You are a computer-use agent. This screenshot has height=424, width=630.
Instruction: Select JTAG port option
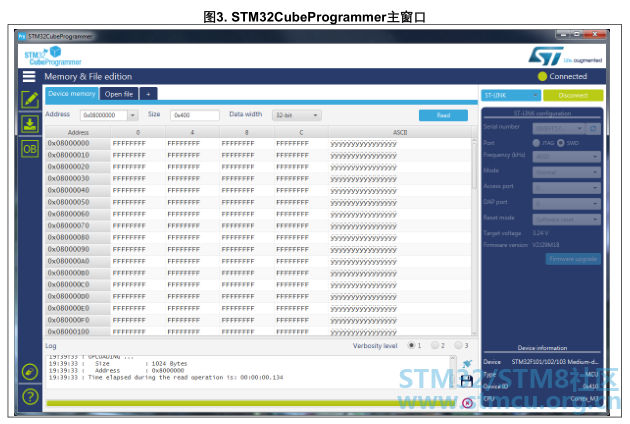536,143
